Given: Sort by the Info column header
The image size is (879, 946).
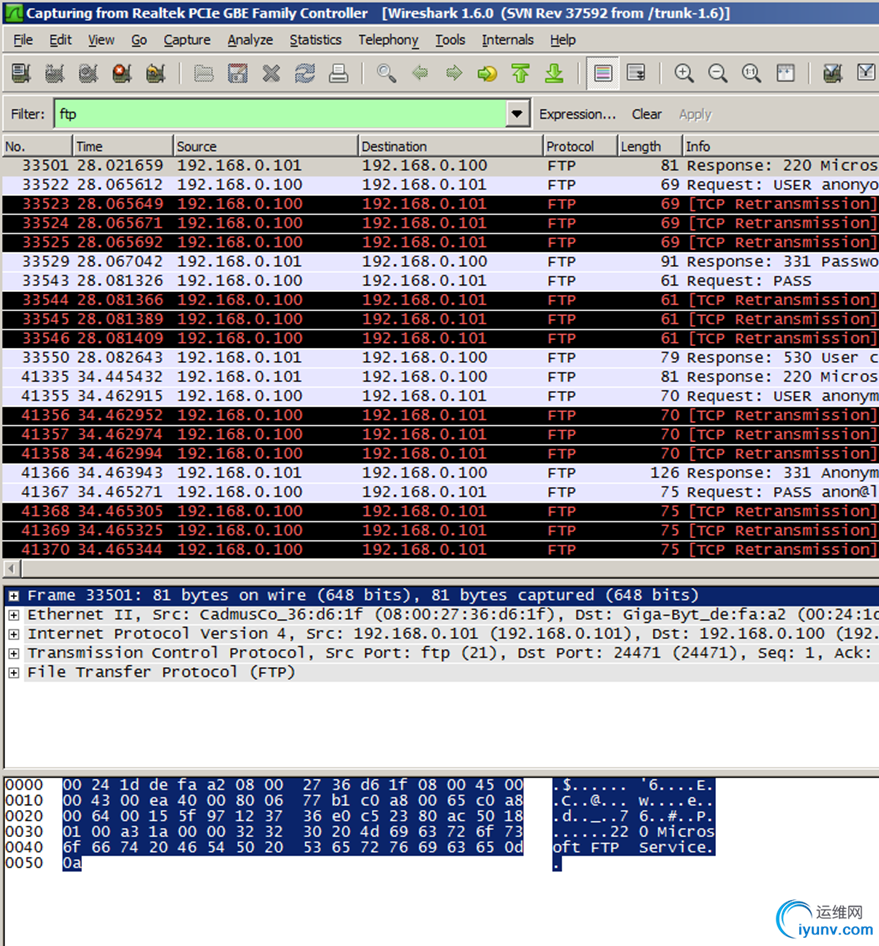Looking at the screenshot, I should pos(781,146).
